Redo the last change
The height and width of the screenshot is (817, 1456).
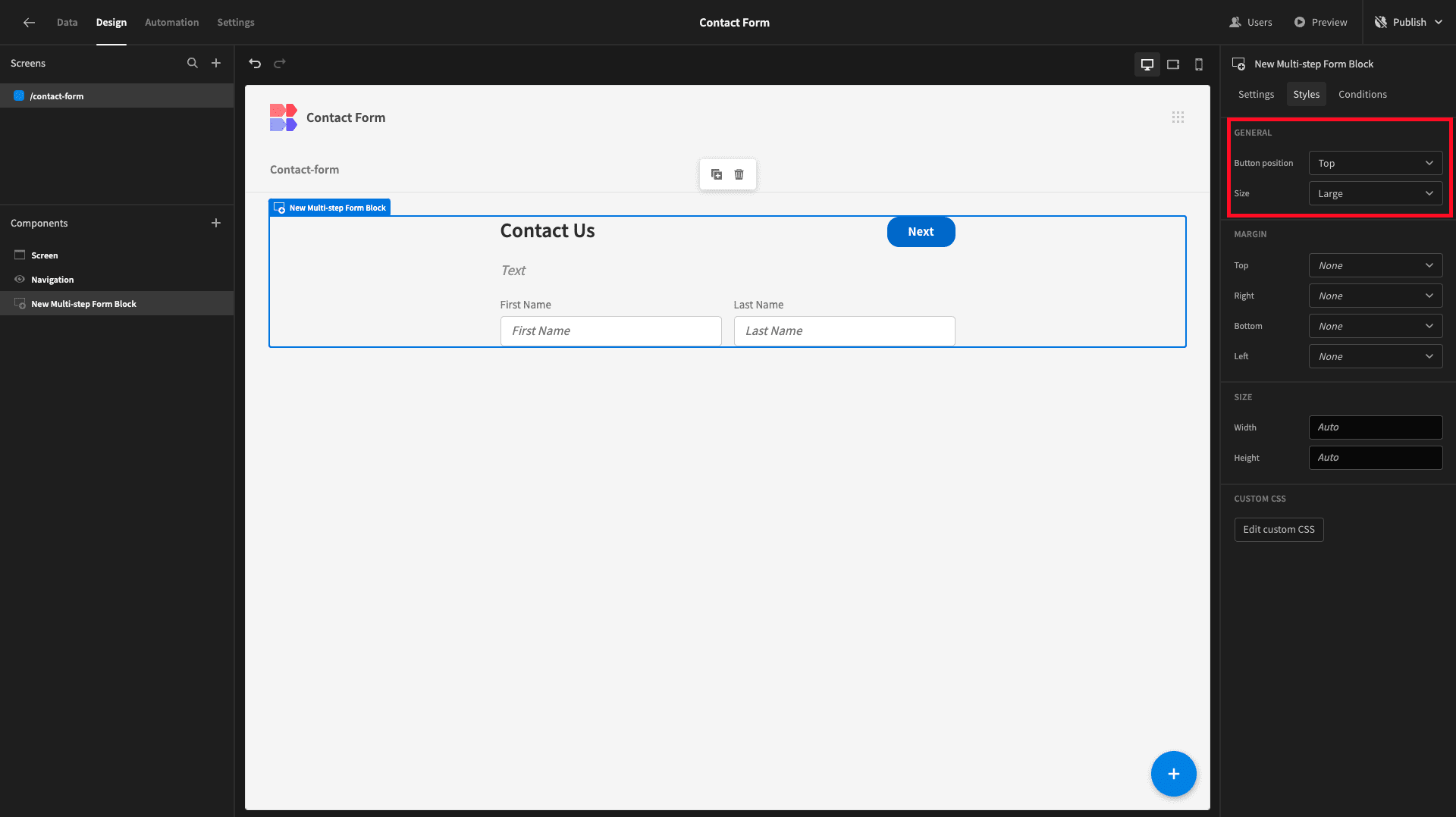280,64
